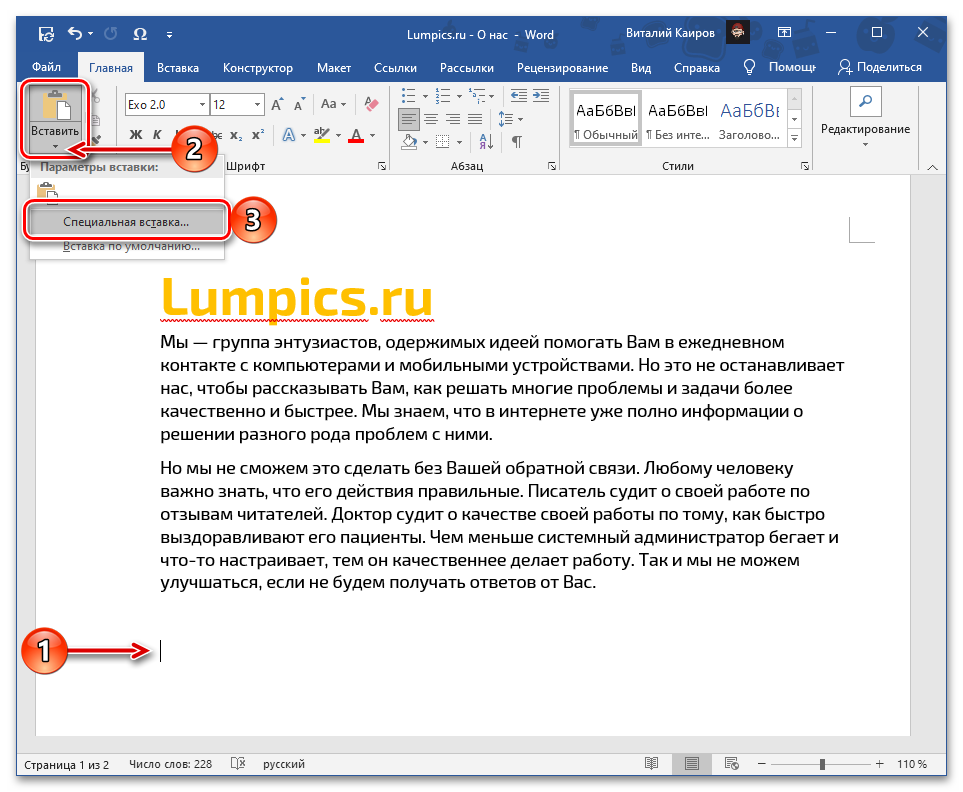Screen dimensions: 963x792
Task: Open ribbon display options
Action: 784,33
